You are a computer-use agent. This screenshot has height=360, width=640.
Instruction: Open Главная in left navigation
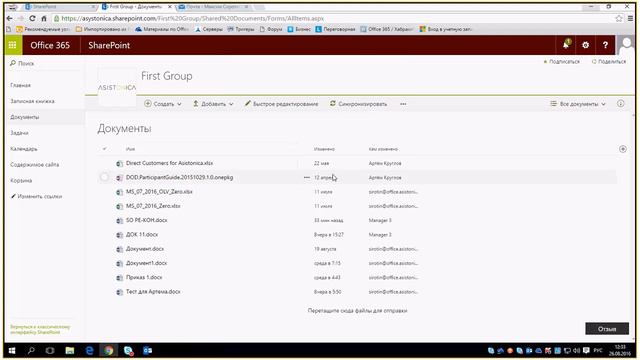[20, 85]
